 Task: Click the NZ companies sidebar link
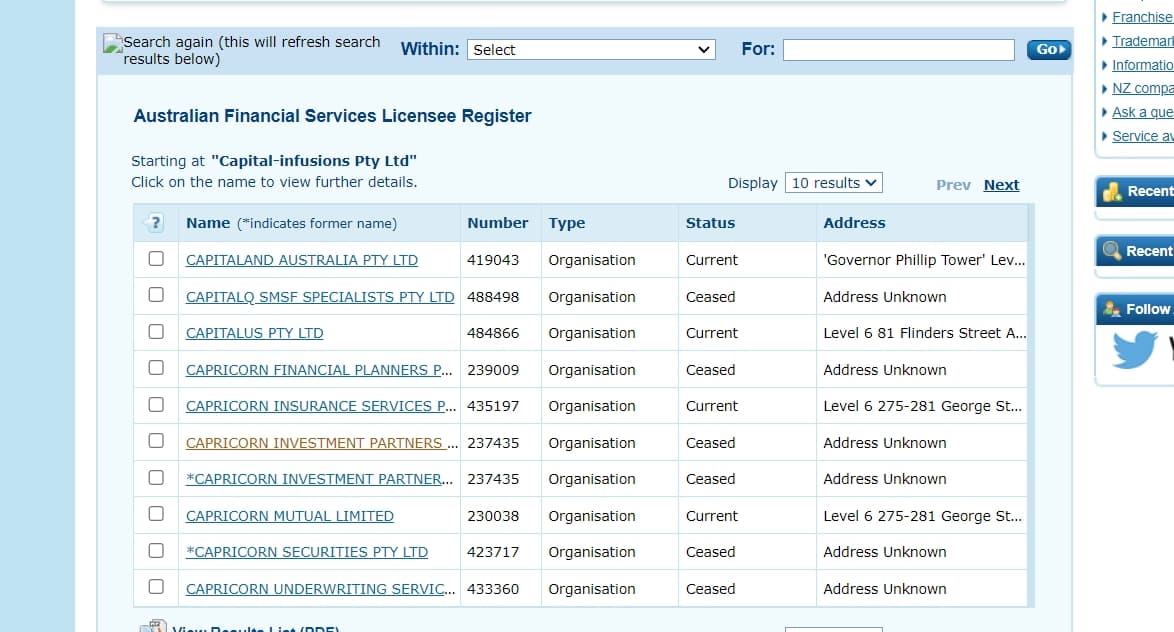(1143, 88)
